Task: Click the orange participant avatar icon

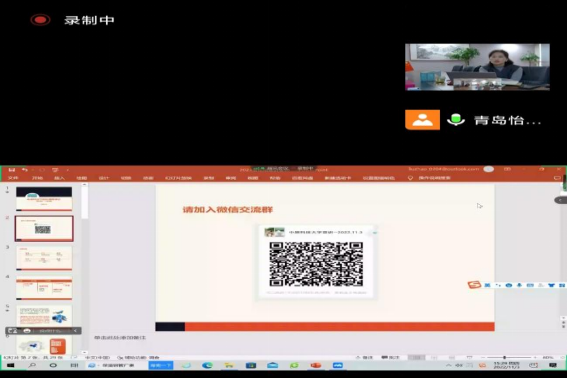Action: [x=422, y=120]
